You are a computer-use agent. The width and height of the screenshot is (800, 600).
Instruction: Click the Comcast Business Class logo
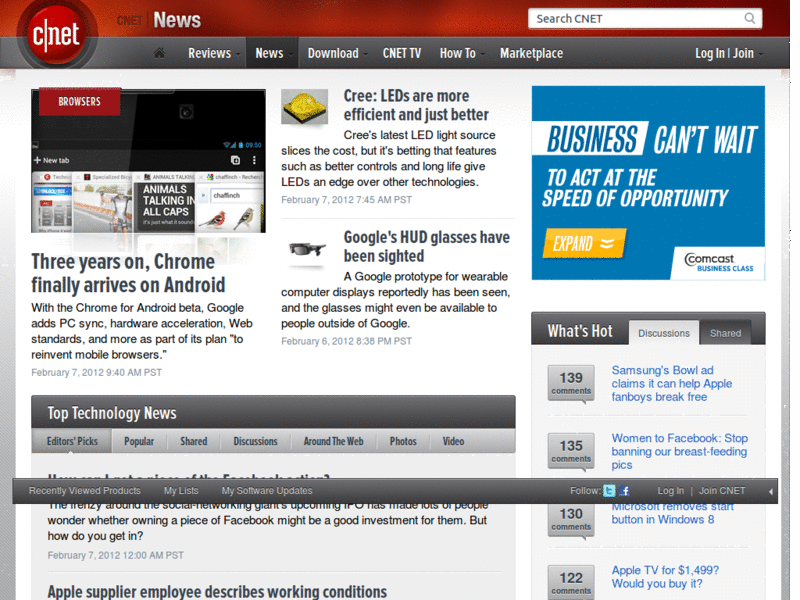[x=718, y=262]
